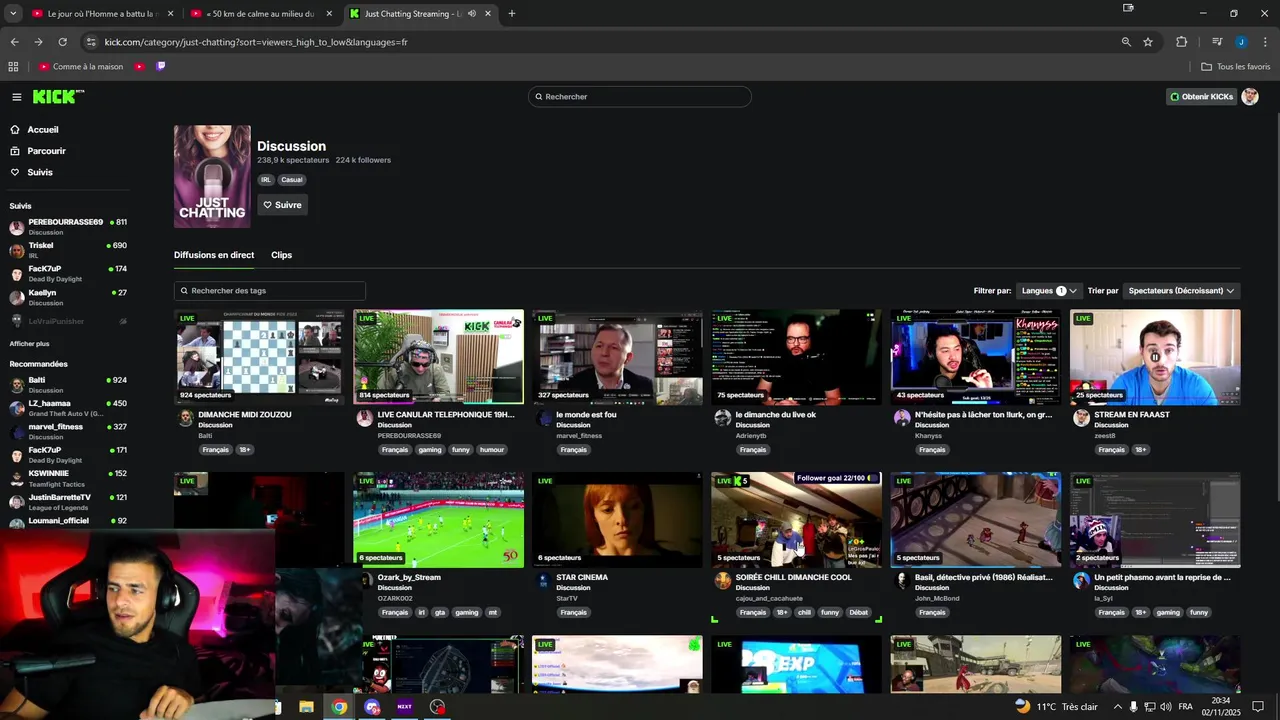Click the KICK logo
Screen dimensions: 1280x720
[x=57, y=97]
